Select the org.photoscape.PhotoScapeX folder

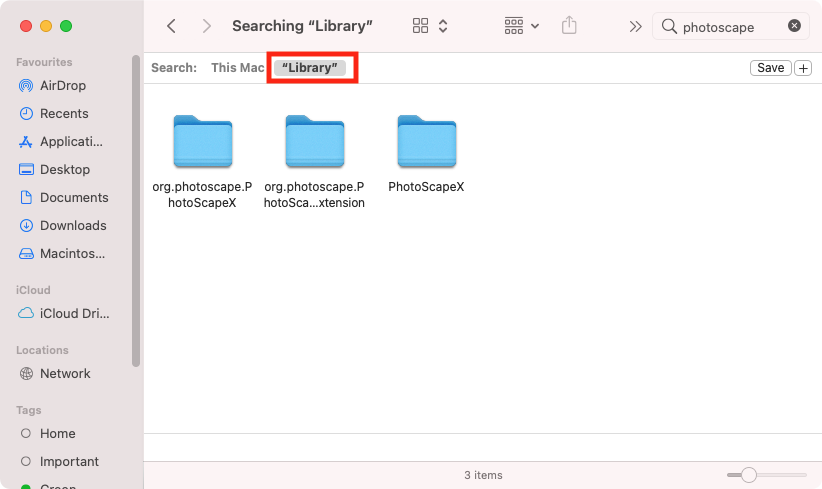[x=203, y=161]
